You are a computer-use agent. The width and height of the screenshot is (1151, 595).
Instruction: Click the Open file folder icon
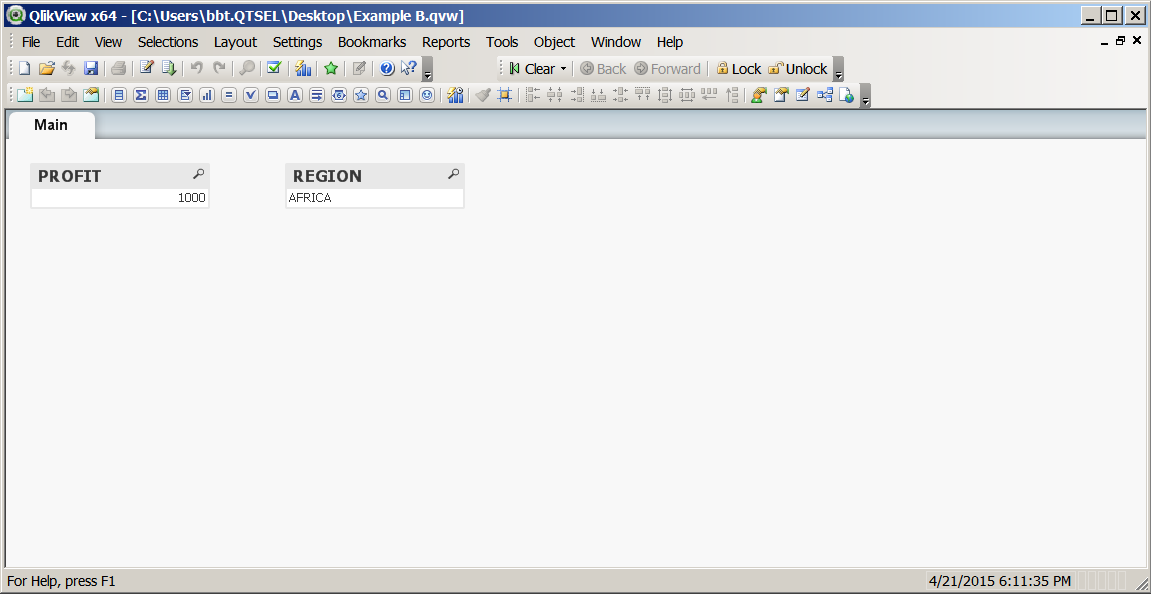(47, 68)
